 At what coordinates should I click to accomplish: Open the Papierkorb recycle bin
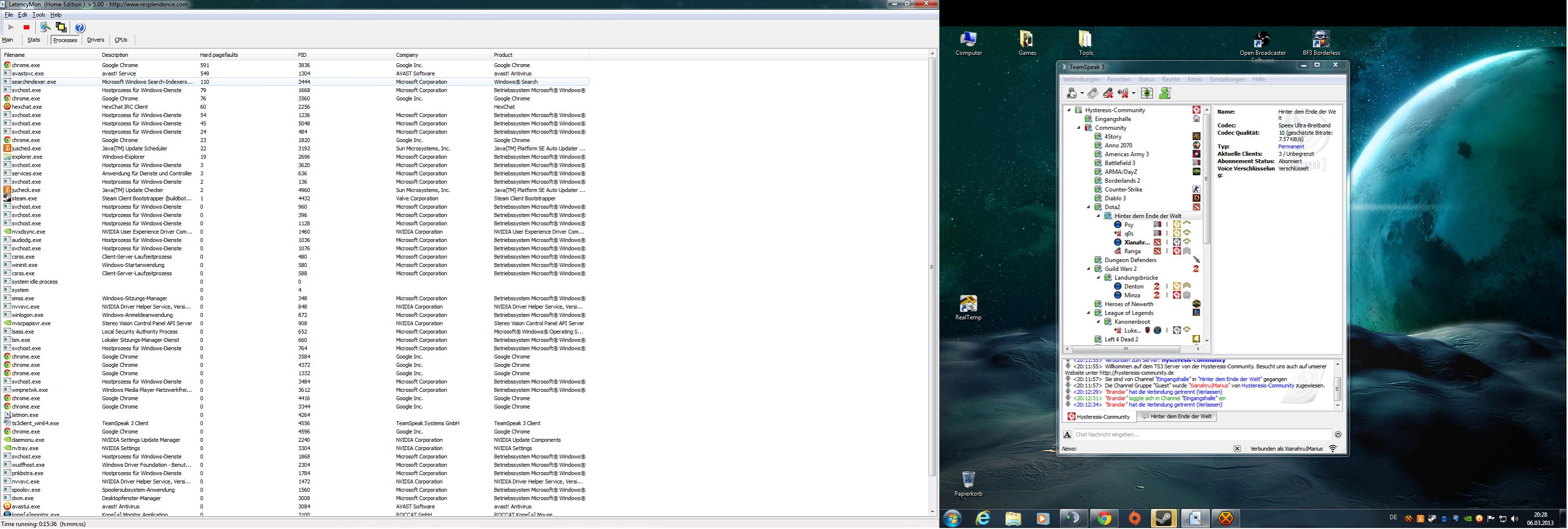pyautogui.click(x=968, y=484)
